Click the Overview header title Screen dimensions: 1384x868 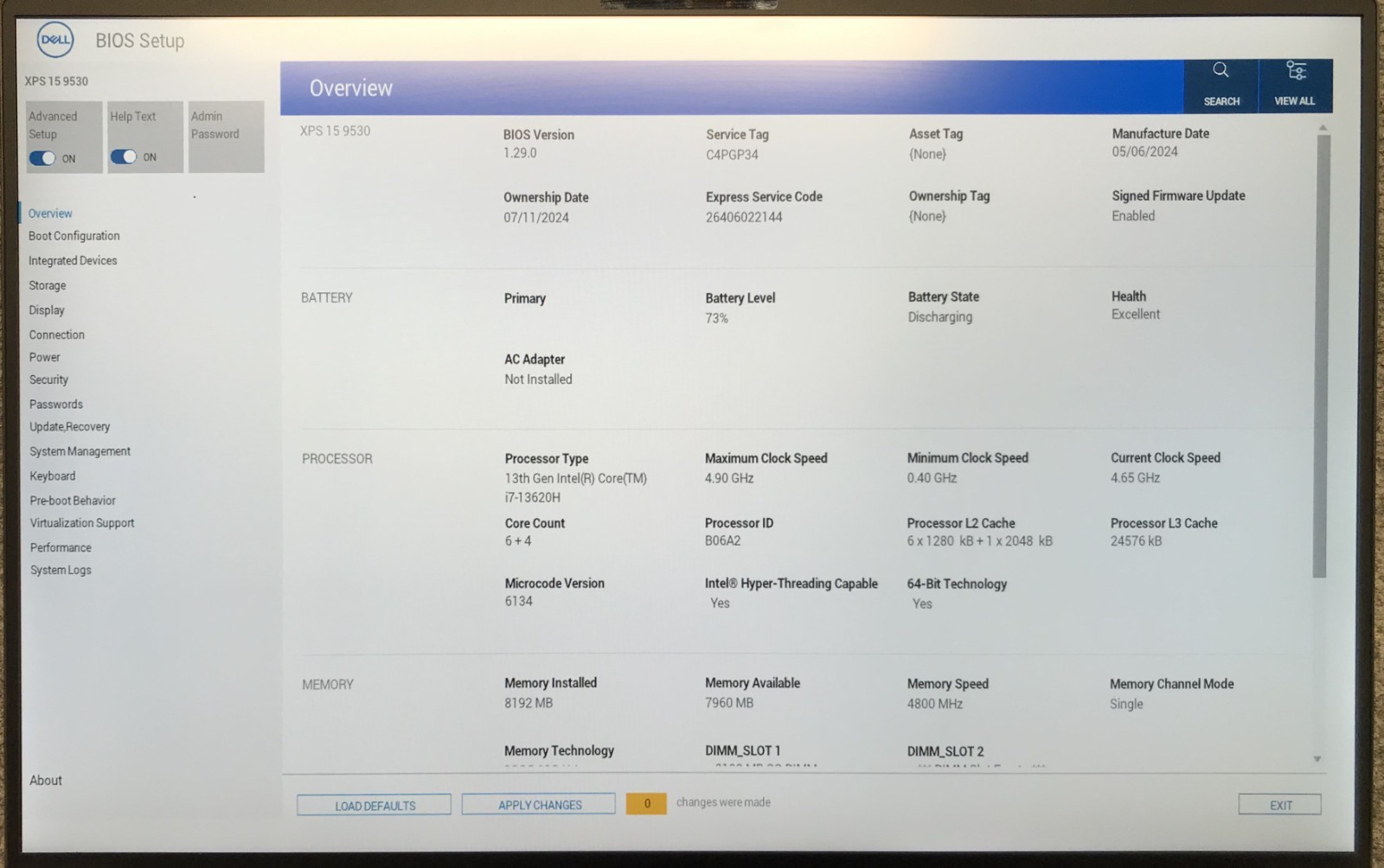tap(351, 88)
